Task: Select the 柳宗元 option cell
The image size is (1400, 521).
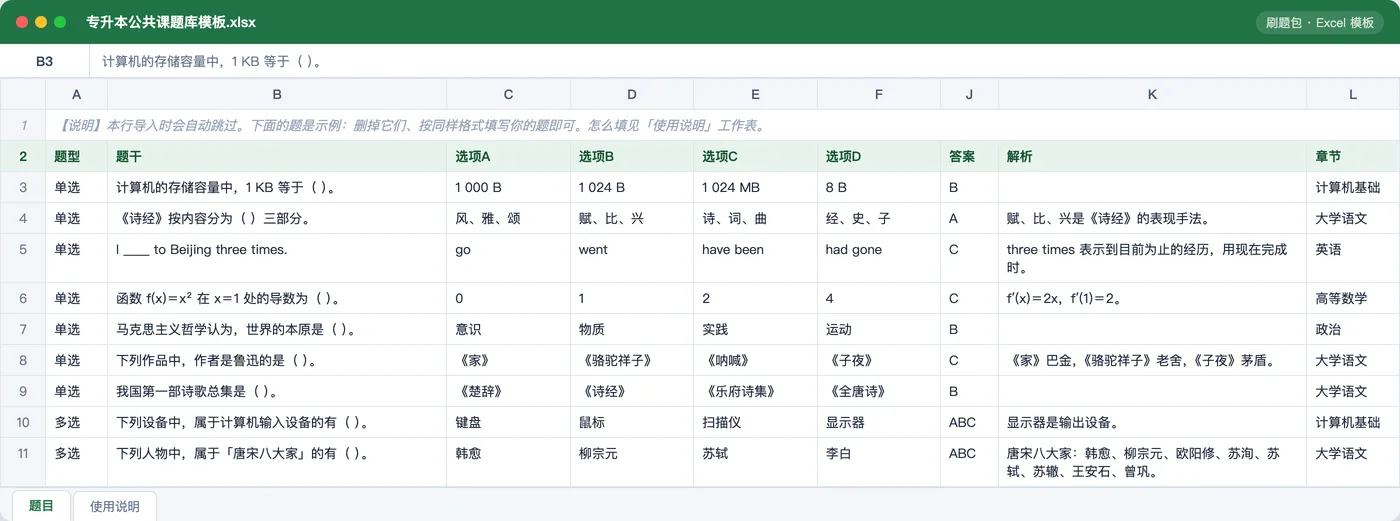Action: coord(632,462)
